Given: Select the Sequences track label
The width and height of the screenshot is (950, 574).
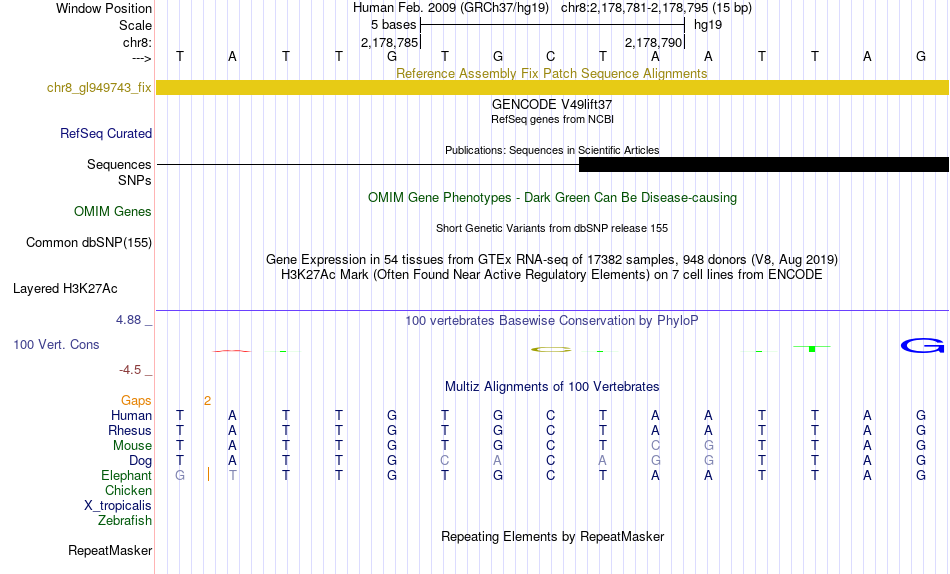Looking at the screenshot, I should 119,164.
